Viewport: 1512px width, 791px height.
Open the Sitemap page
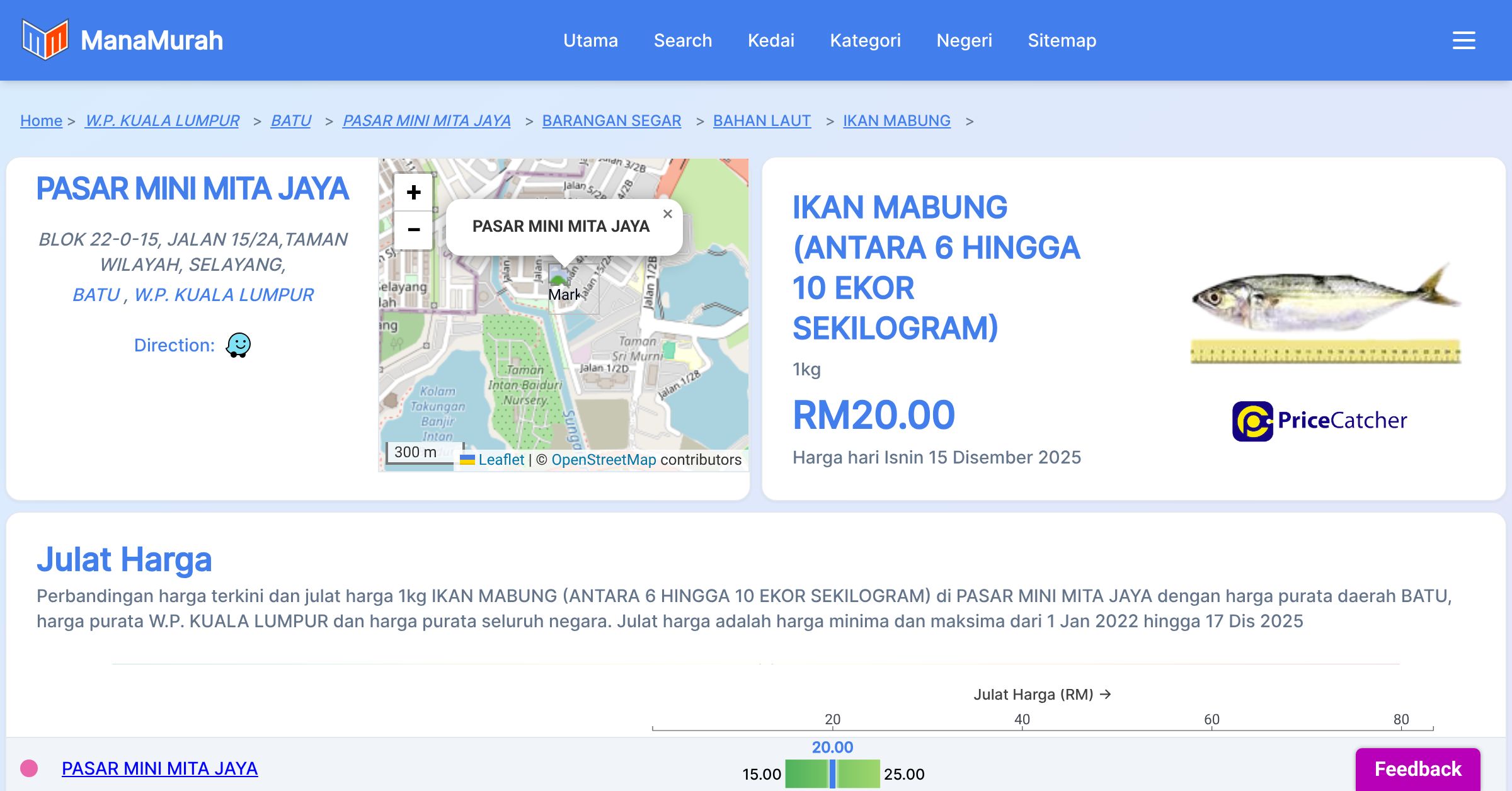point(1062,40)
